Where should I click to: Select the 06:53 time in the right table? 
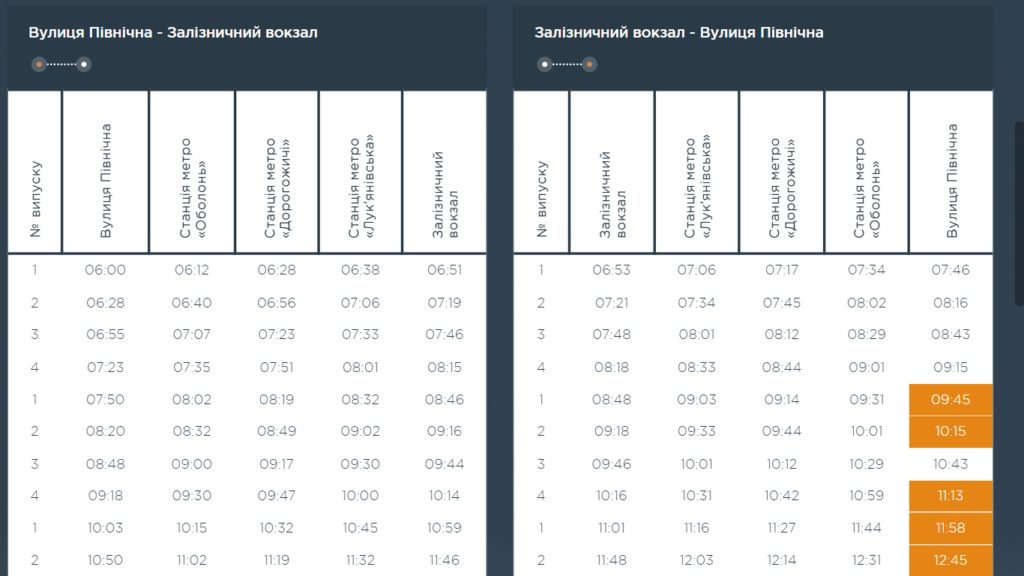coord(612,270)
